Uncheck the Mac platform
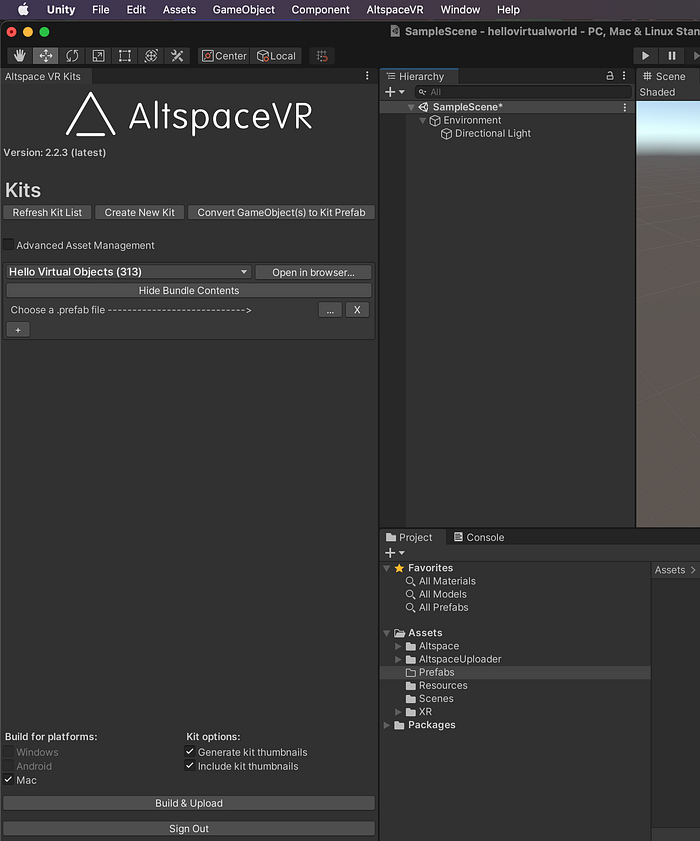This screenshot has width=700, height=841. (x=9, y=779)
